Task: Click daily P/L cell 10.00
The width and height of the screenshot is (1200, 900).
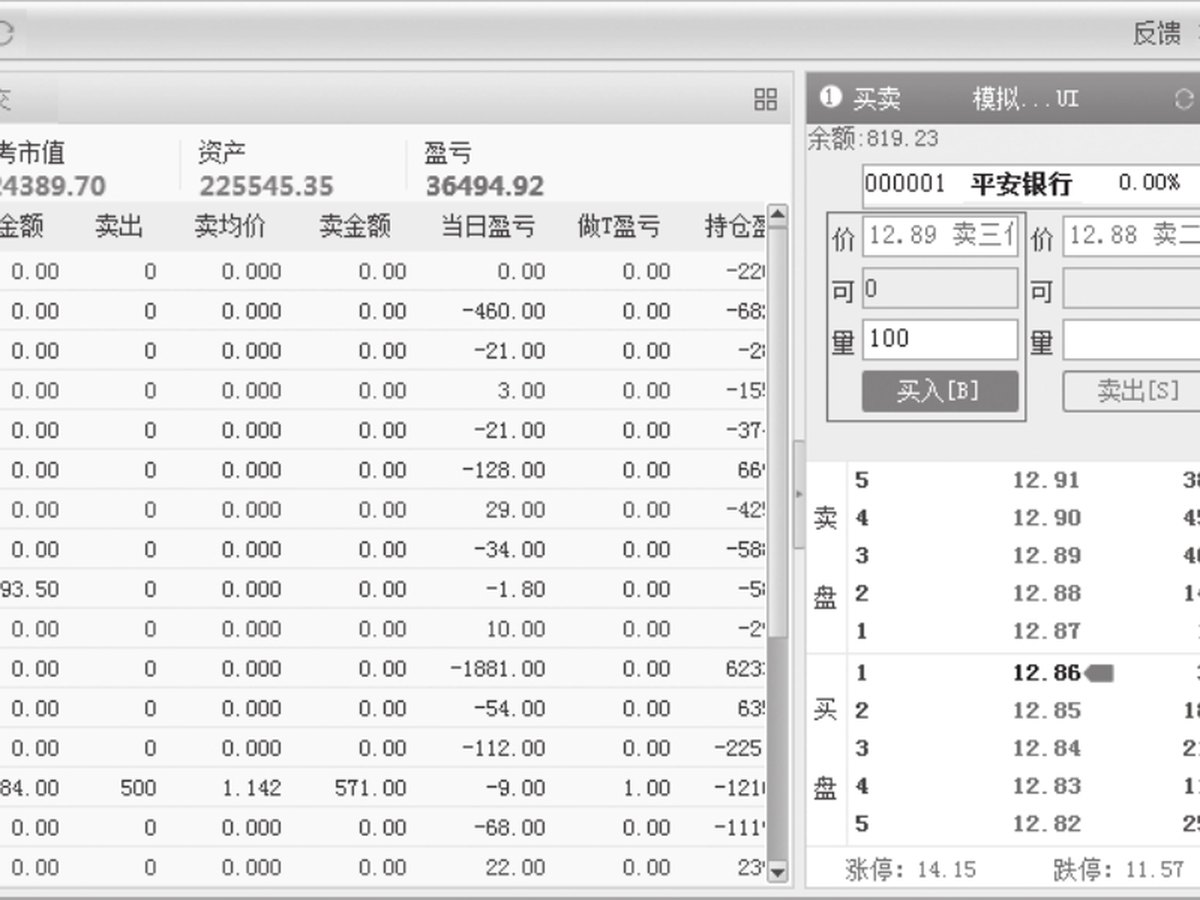Action: tap(515, 630)
